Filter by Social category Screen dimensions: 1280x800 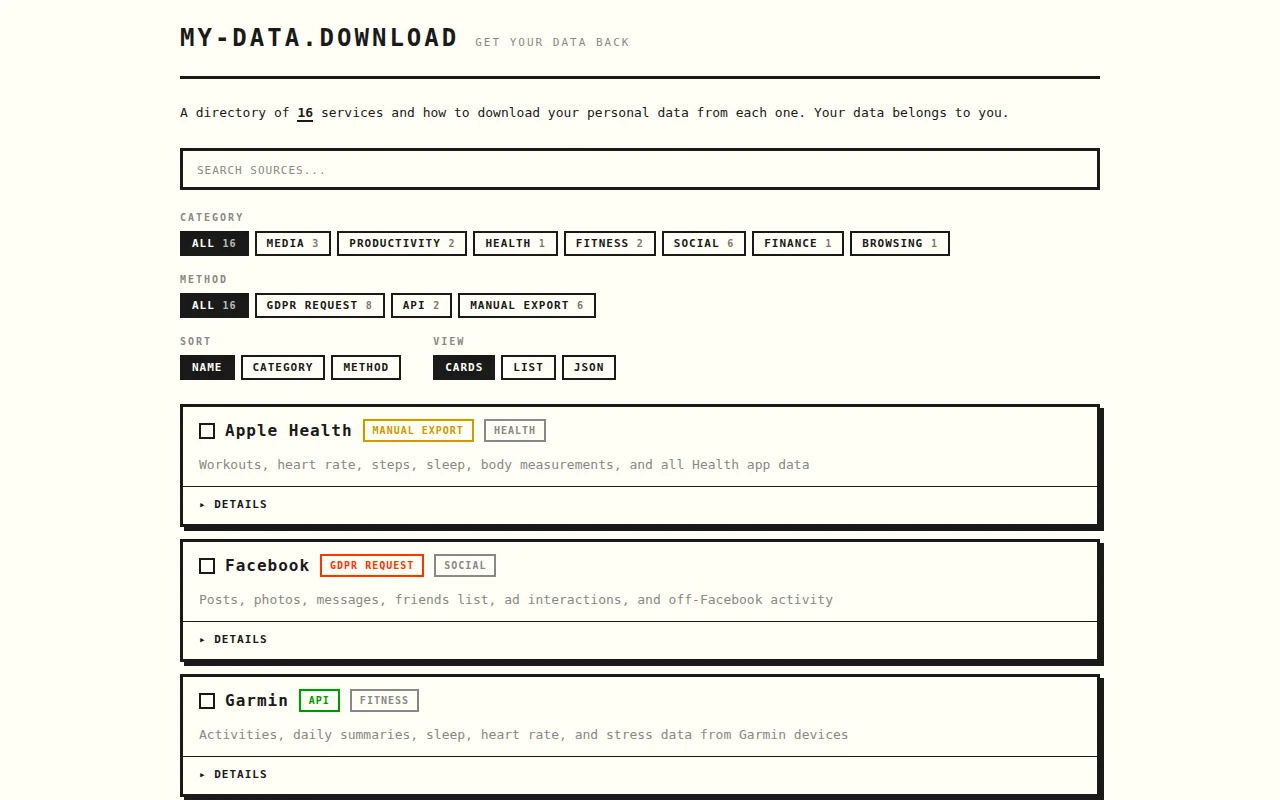pyautogui.click(x=704, y=243)
